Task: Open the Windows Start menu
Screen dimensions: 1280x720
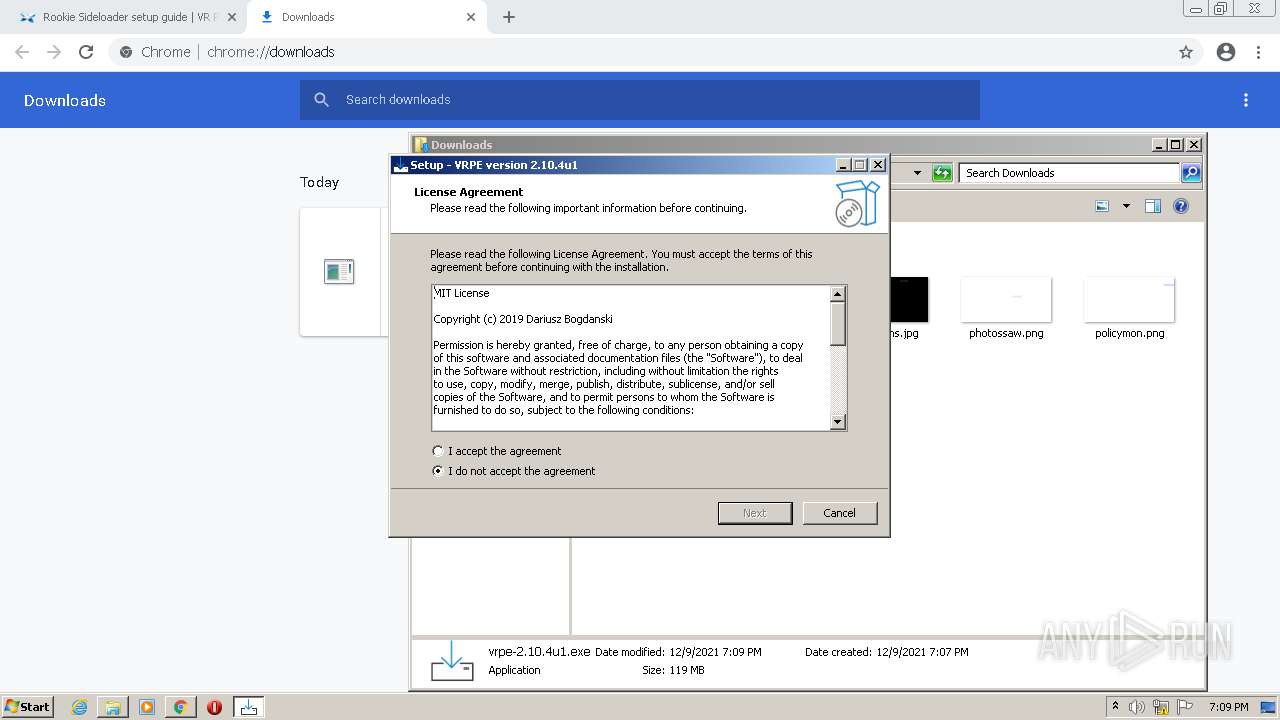Action: (x=27, y=707)
